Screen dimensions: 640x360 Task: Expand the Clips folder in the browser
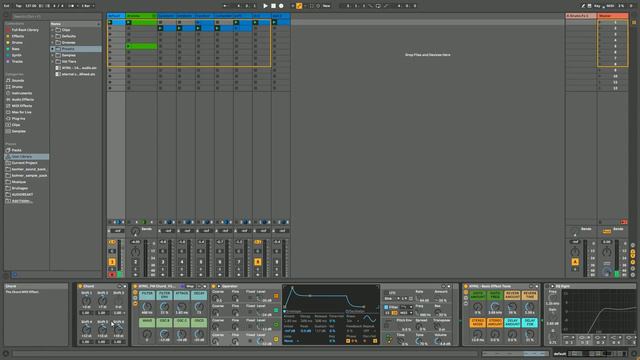click(53, 30)
